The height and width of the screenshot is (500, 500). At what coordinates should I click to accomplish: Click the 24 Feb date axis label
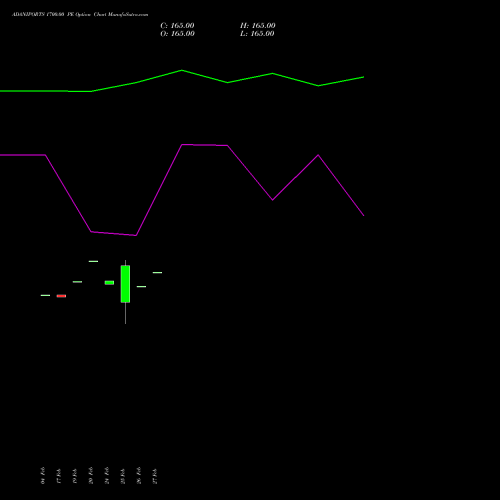click(x=107, y=476)
